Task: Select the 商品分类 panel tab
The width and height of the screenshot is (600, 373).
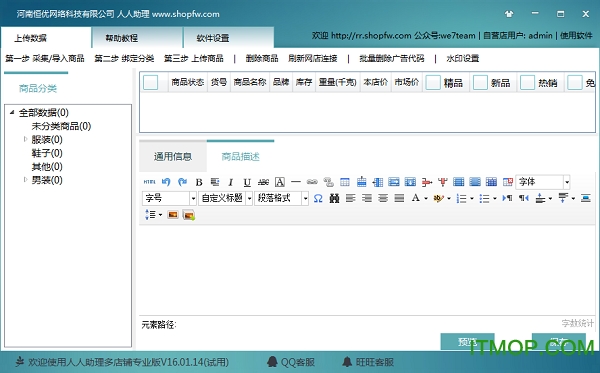Action: [38, 89]
